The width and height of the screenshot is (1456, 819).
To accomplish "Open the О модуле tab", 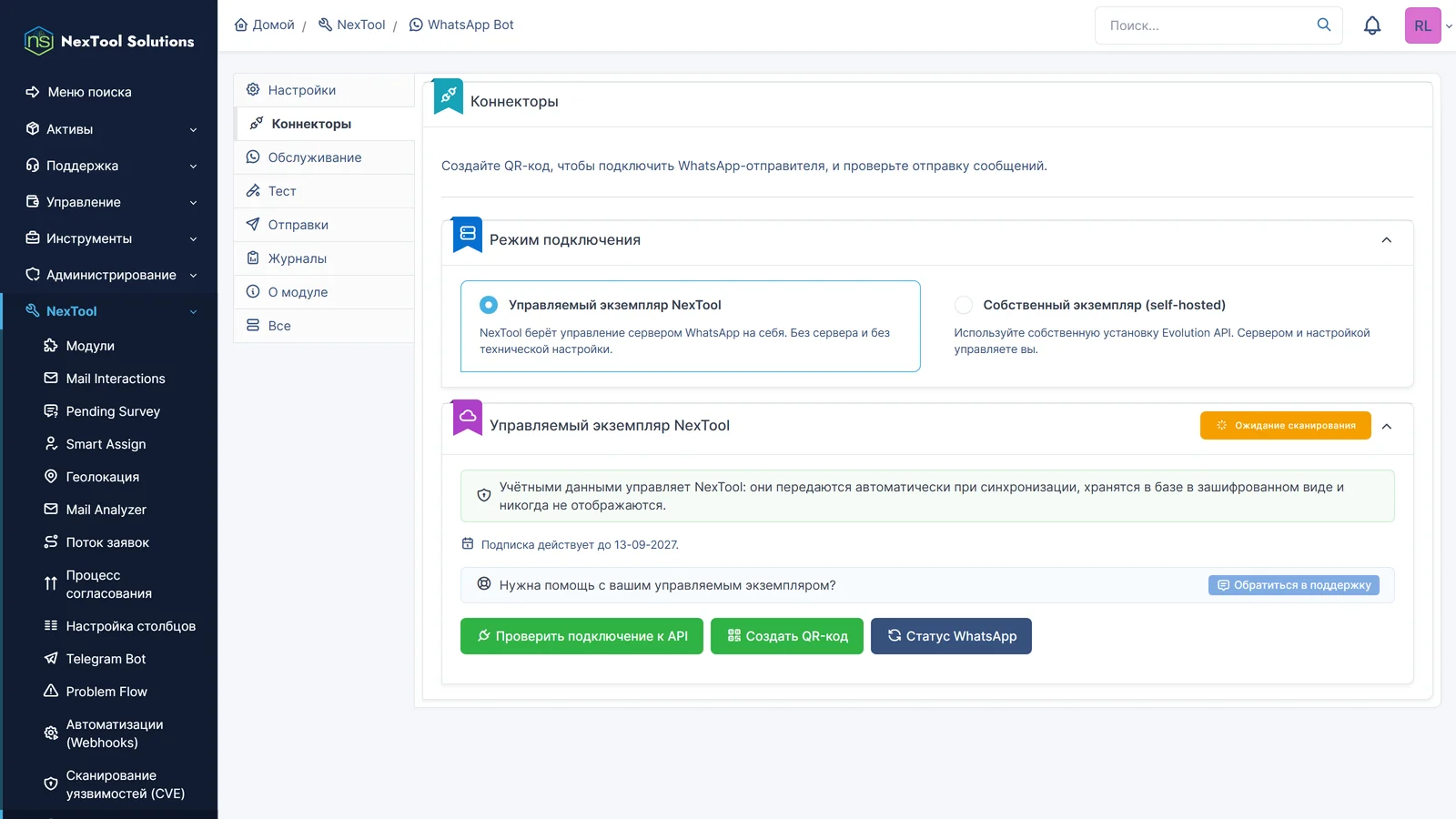I will (324, 292).
